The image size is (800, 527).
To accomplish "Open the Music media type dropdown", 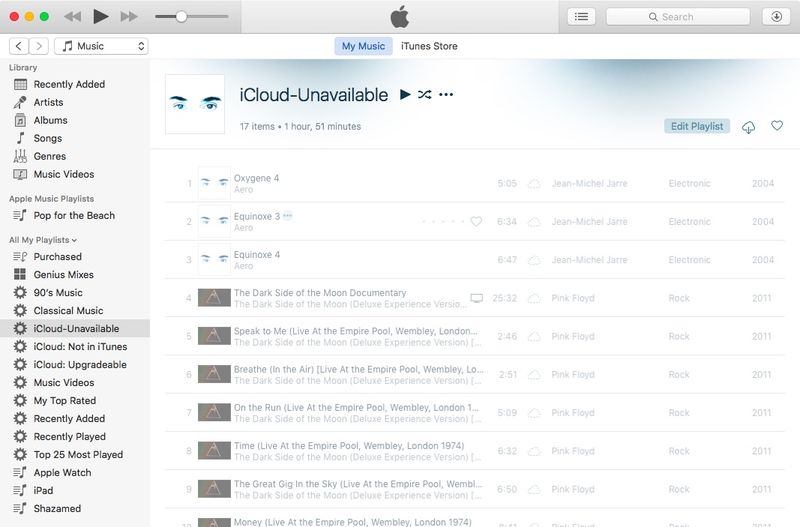I will click(101, 46).
